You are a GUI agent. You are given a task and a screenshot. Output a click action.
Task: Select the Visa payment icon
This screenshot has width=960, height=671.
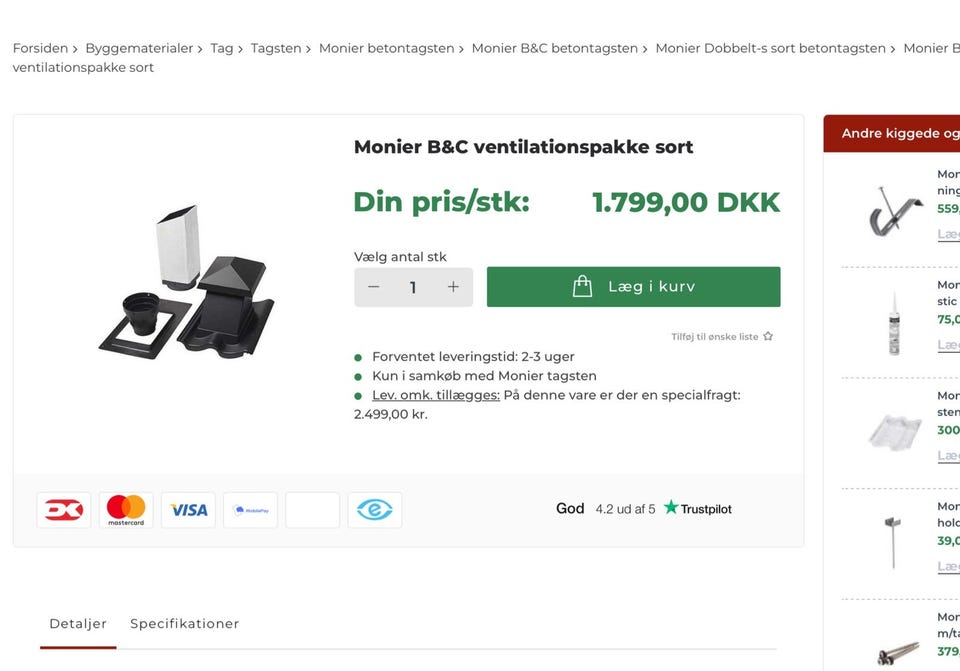coord(187,509)
